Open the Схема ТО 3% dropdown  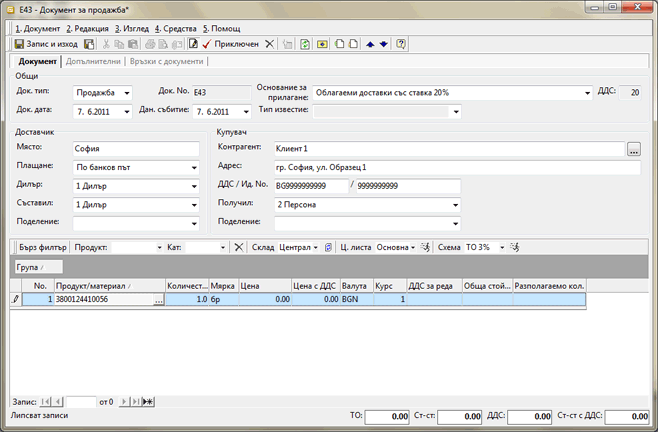(x=502, y=248)
